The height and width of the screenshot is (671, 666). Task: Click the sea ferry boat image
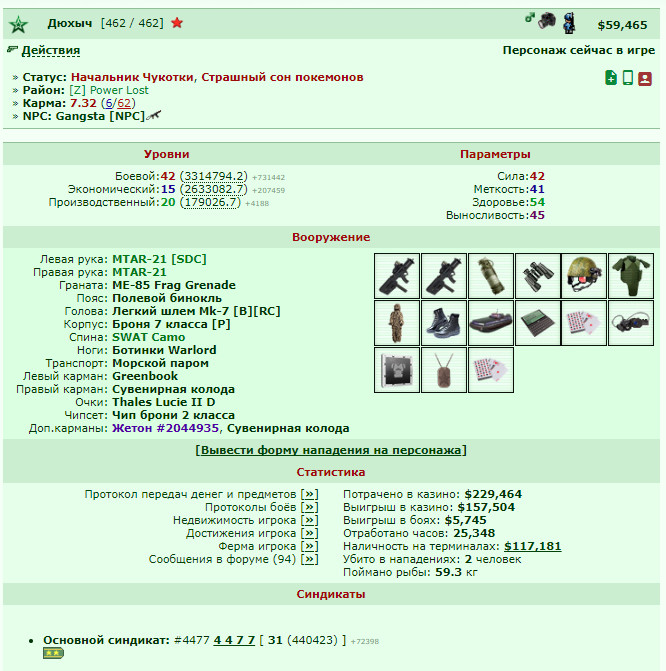[491, 323]
